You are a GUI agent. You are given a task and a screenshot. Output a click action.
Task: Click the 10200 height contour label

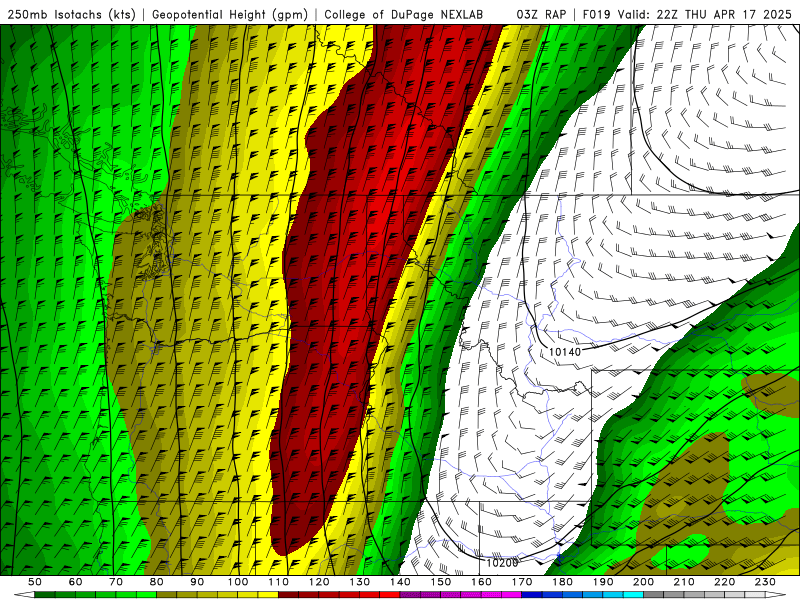coord(502,563)
